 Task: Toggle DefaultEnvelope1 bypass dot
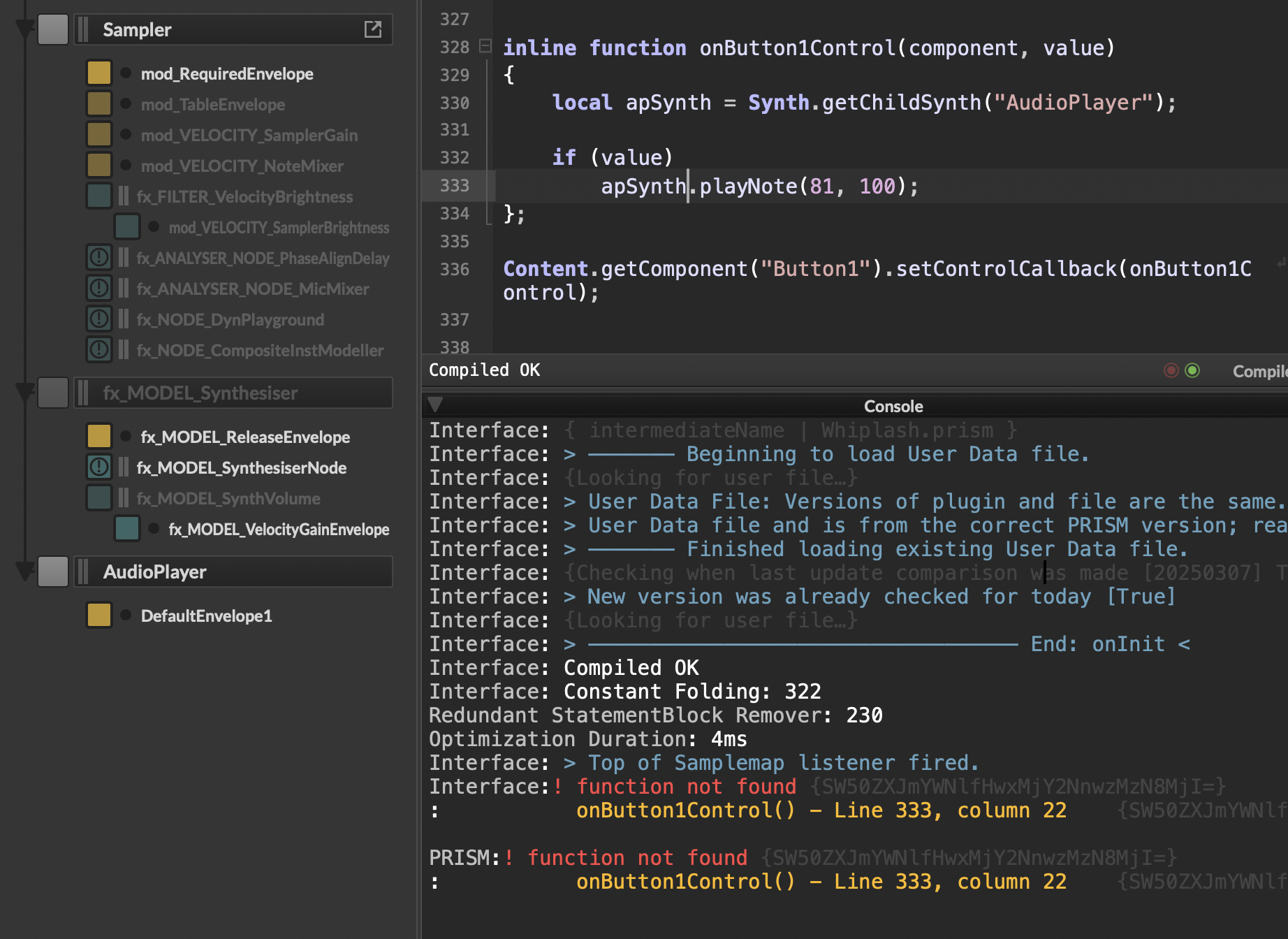(x=126, y=615)
